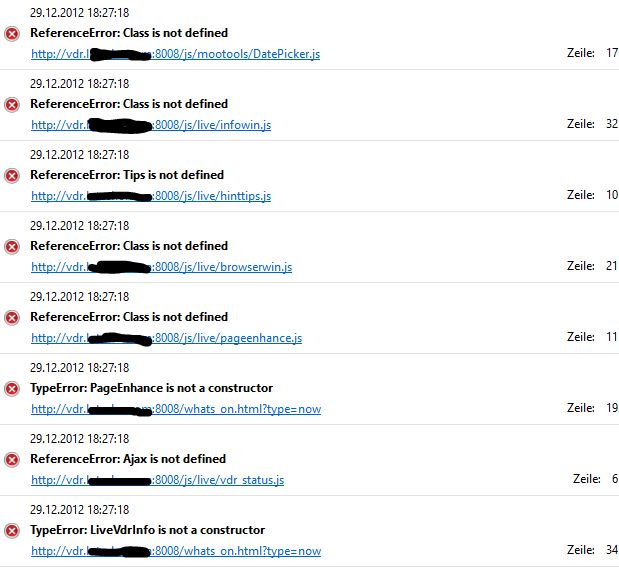Select the error icon next to "Tips is not defined"
Viewport: 619px width, 573px height.
pyautogui.click(x=12, y=176)
